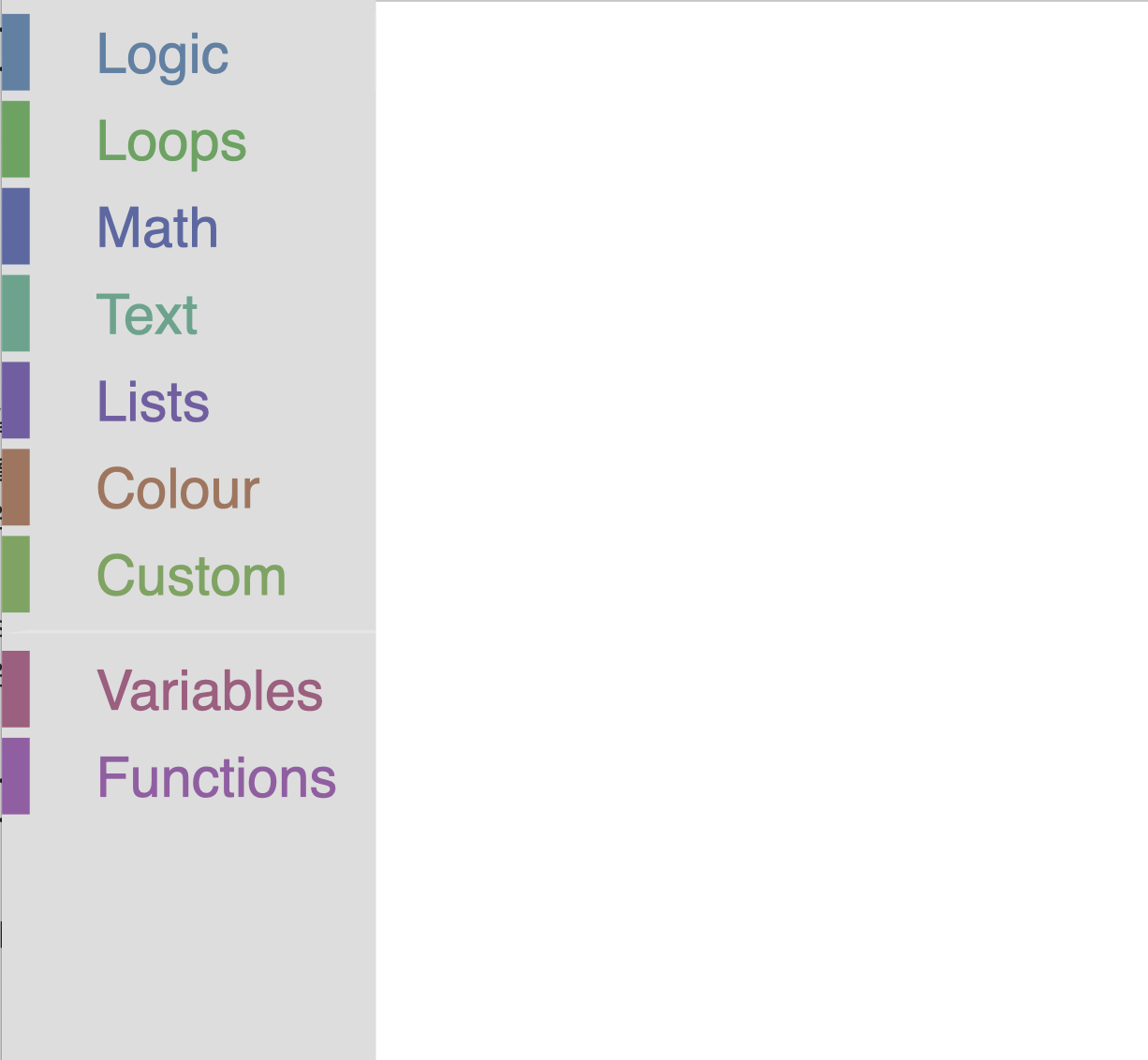Image resolution: width=1148 pixels, height=1060 pixels.
Task: Click the blue swatch beside Logic
Action: point(16,52)
